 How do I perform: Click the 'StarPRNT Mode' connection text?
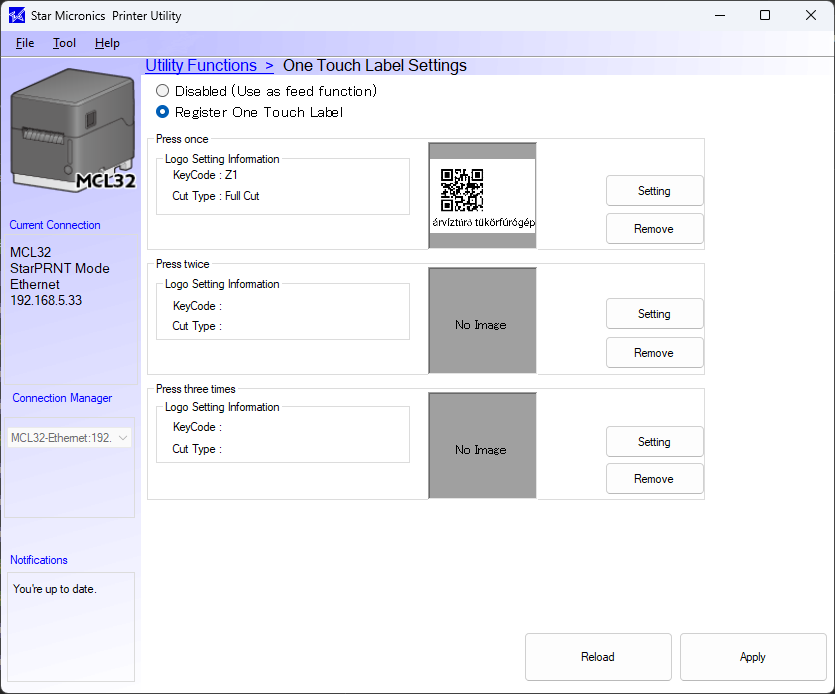point(60,268)
